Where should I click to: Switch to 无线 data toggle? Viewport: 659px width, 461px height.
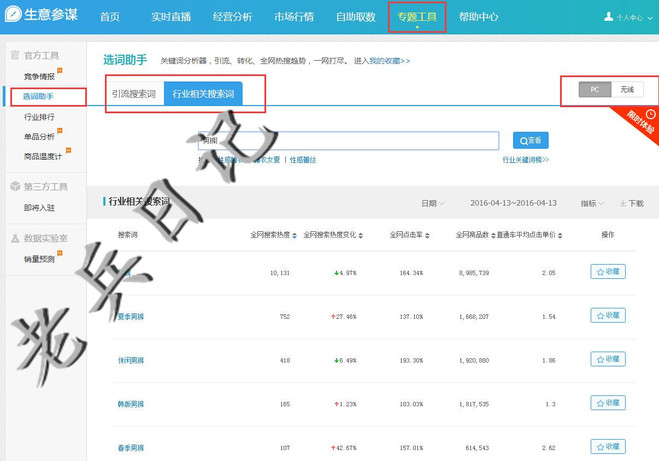[627, 90]
